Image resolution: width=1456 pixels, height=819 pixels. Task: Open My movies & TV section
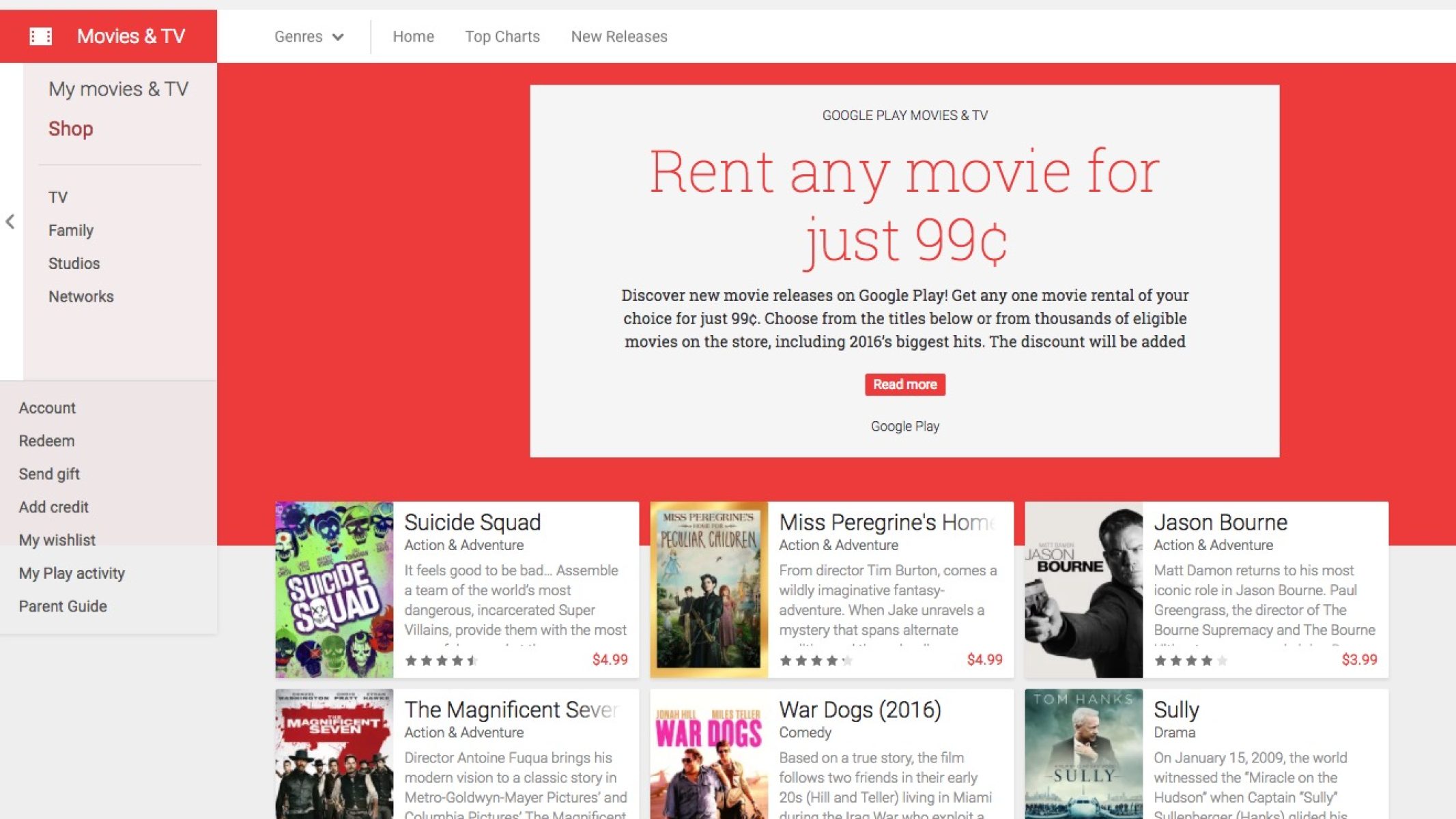tap(118, 89)
